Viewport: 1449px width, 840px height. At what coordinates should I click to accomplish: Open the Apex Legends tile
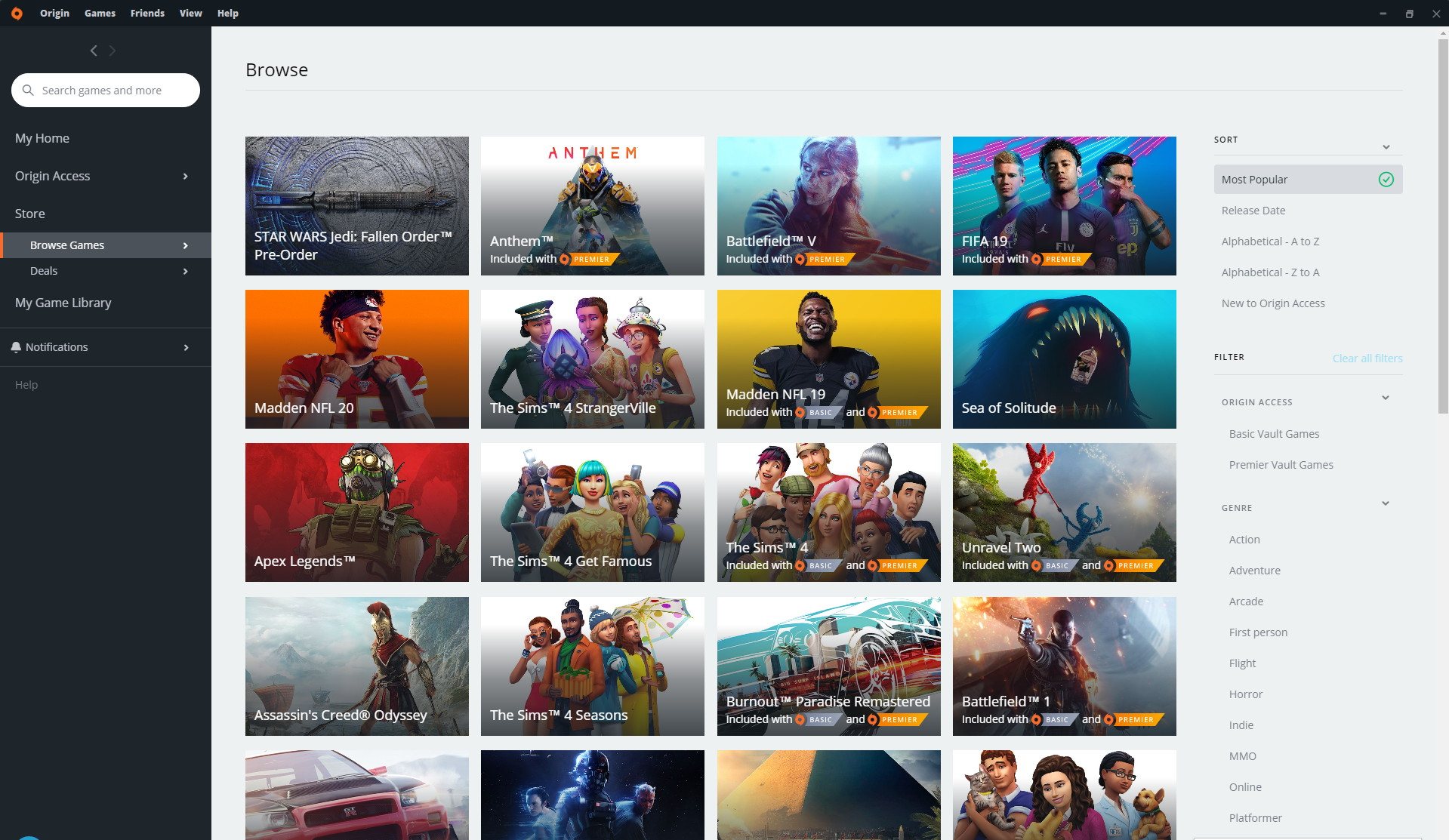356,512
